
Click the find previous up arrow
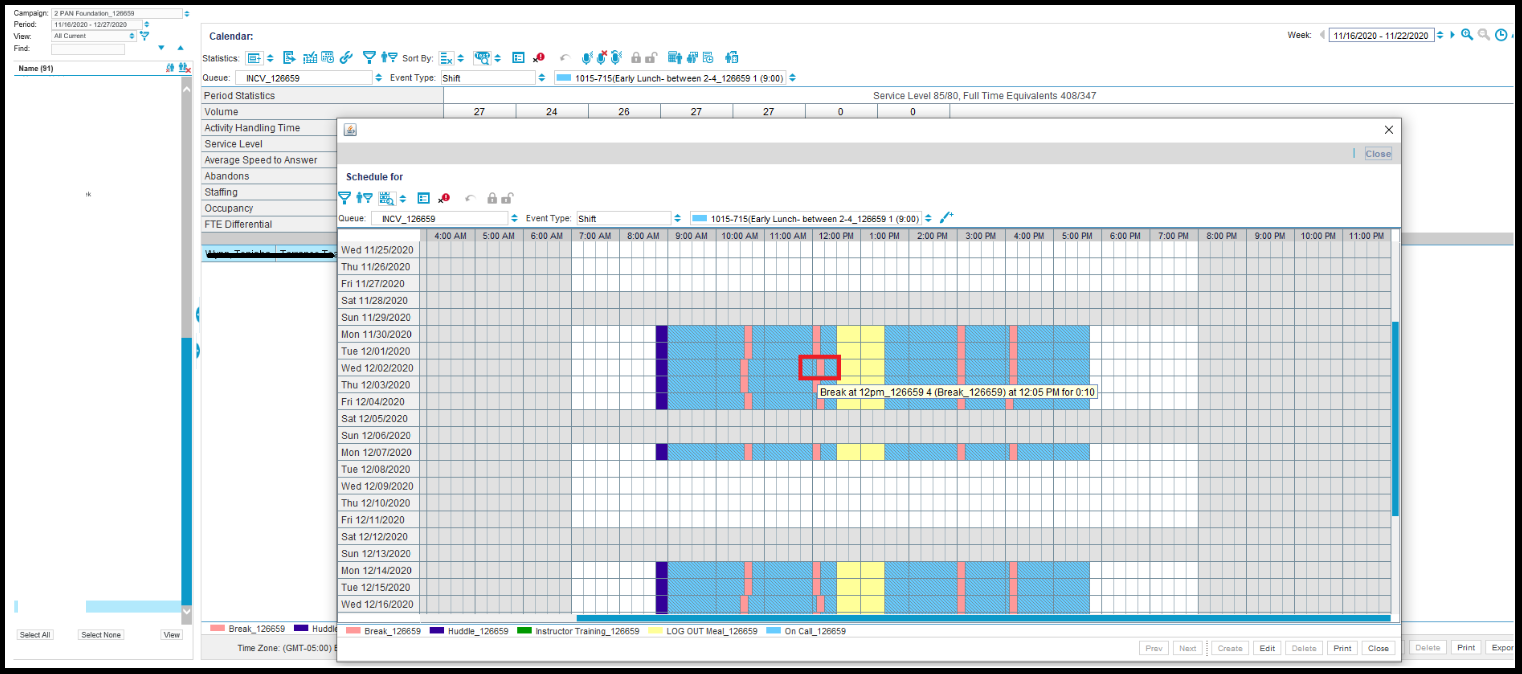[x=180, y=48]
